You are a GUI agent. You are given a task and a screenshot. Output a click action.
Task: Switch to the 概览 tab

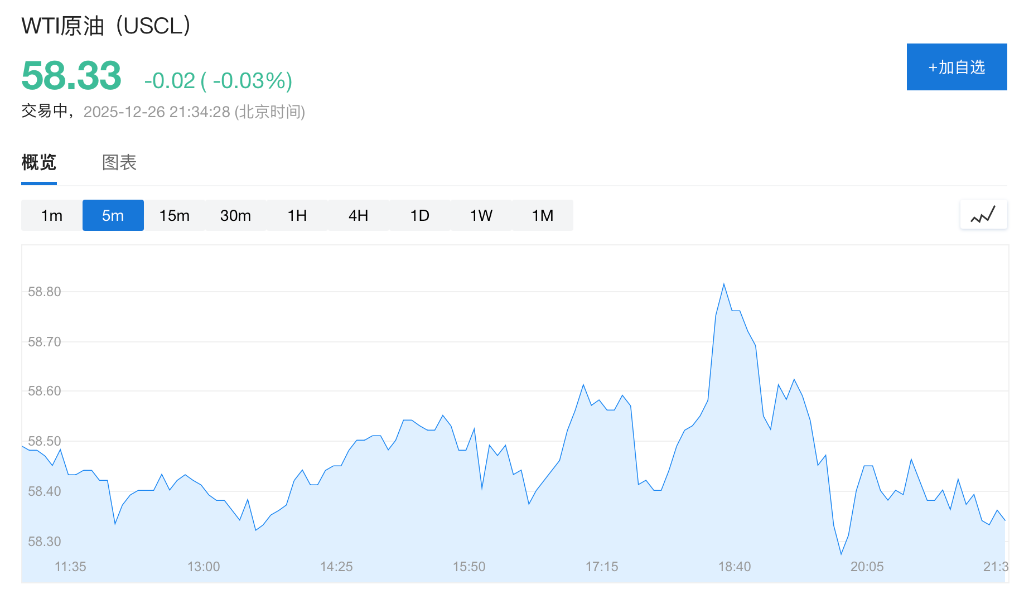[x=39, y=163]
